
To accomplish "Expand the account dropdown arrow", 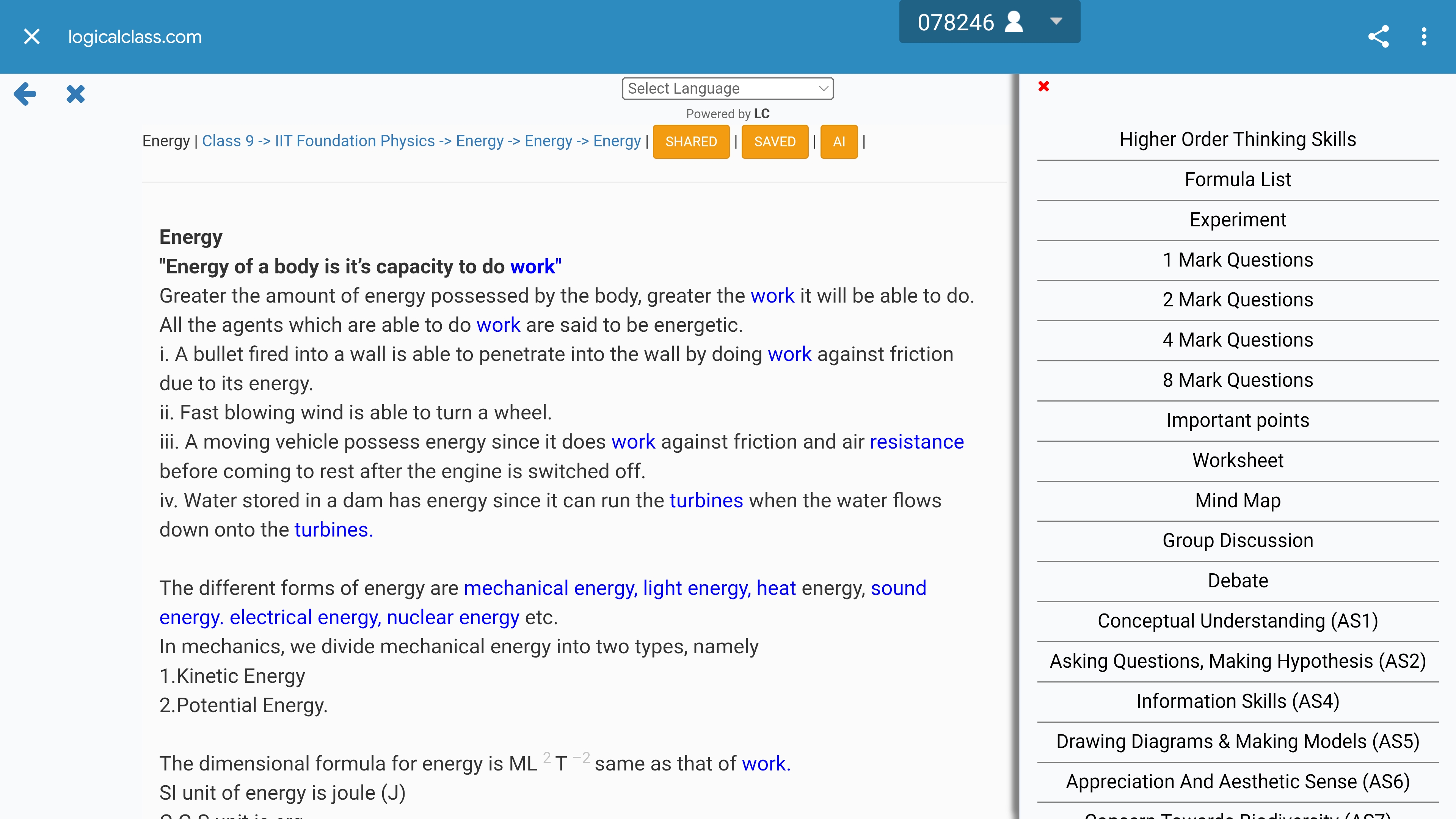I will coord(1056,22).
